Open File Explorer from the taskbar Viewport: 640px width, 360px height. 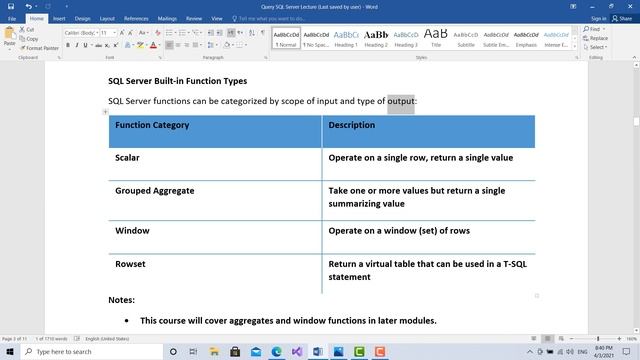214,351
